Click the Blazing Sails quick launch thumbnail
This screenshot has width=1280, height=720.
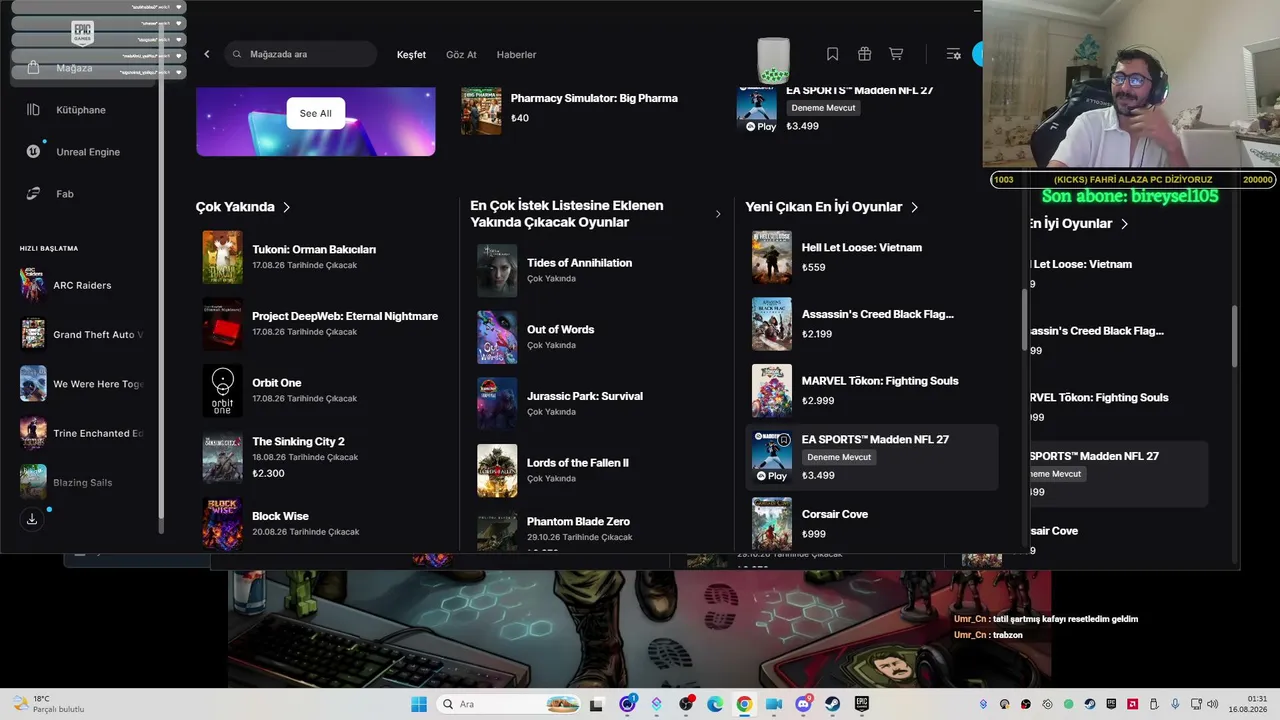click(x=33, y=482)
